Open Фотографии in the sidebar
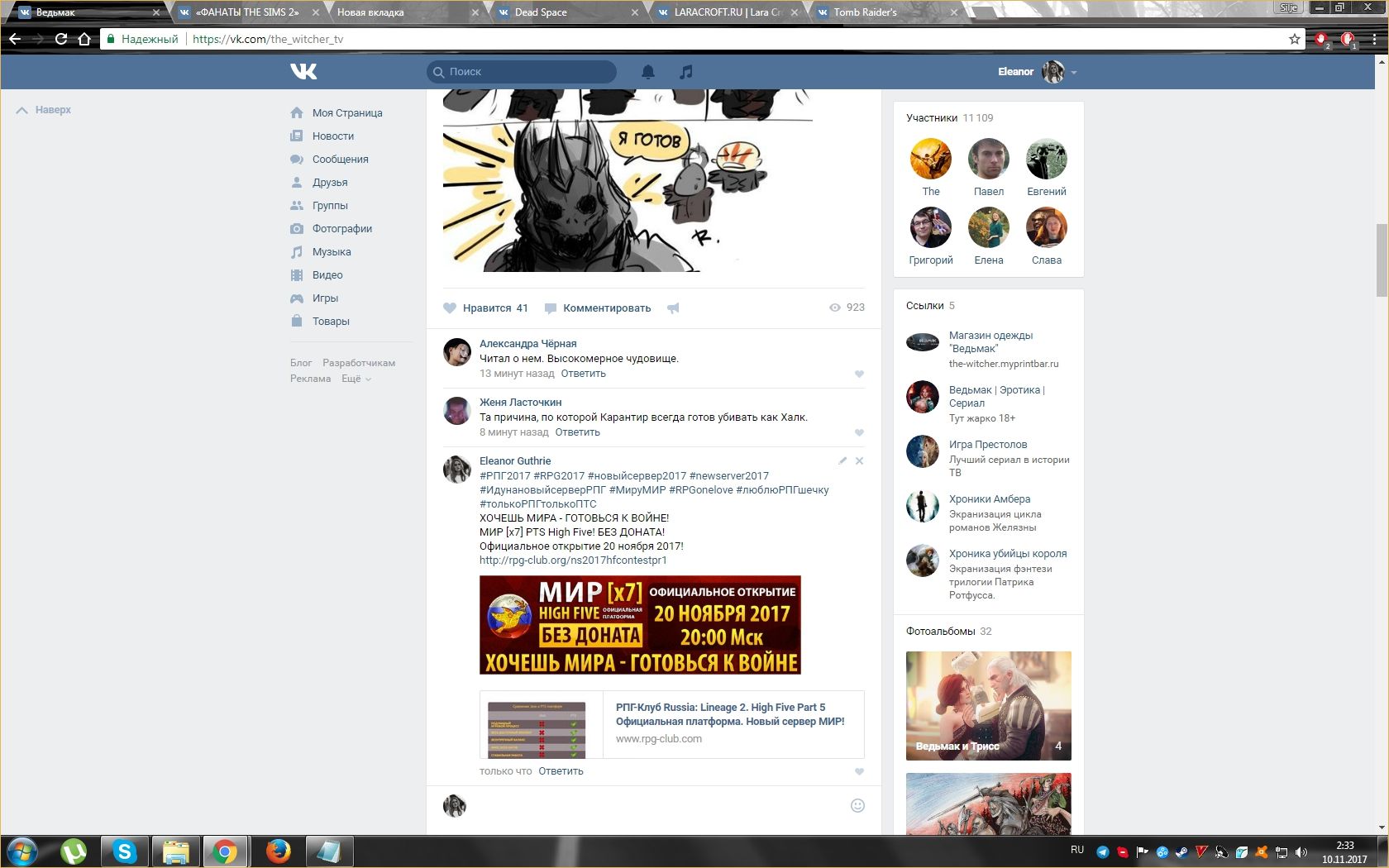The height and width of the screenshot is (868, 1389). [x=341, y=229]
